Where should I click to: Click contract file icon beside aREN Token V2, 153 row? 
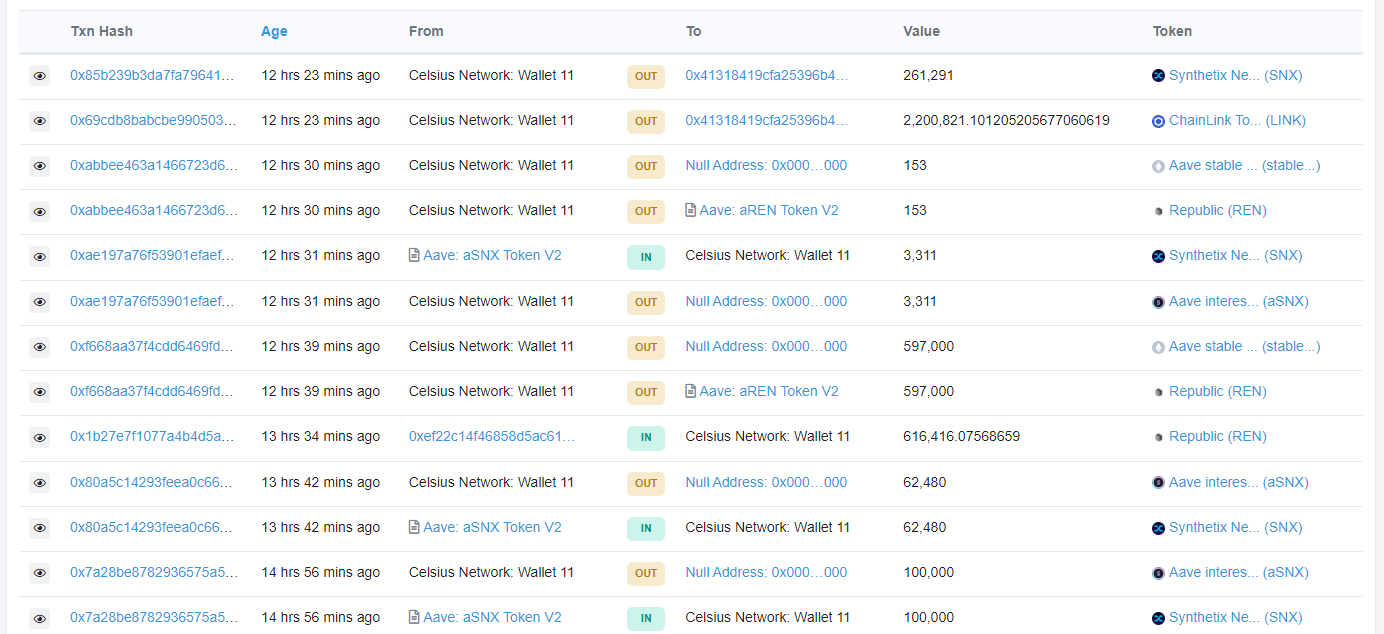point(691,210)
